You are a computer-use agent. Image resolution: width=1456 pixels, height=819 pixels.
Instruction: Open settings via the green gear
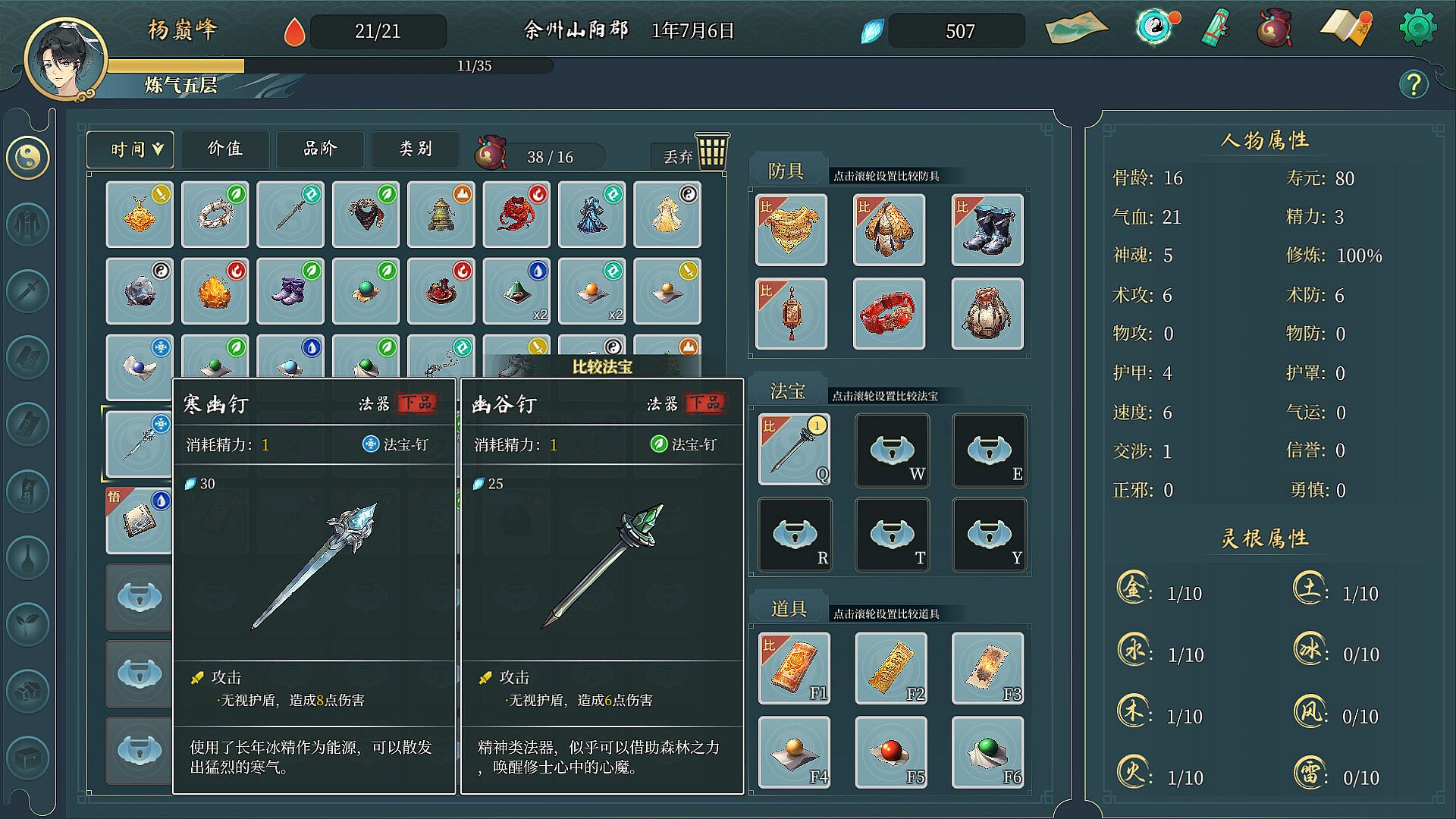pos(1417,28)
